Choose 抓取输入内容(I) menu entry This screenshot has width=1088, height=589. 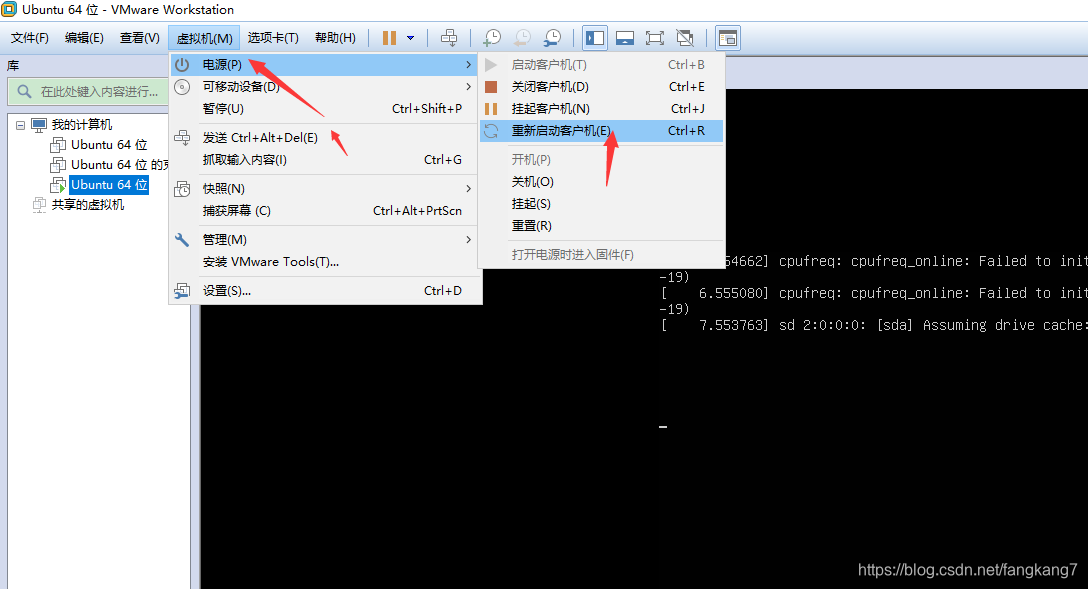click(x=324, y=160)
